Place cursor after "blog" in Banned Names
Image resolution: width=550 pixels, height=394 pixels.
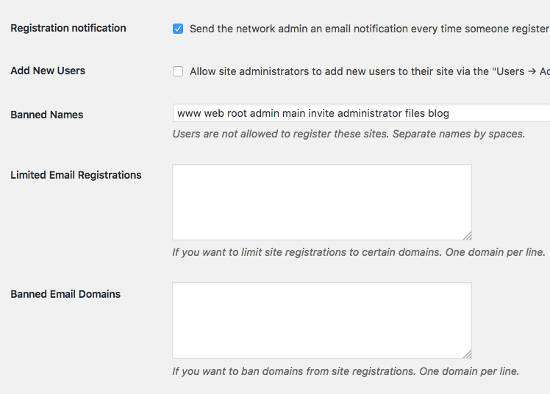[450, 113]
